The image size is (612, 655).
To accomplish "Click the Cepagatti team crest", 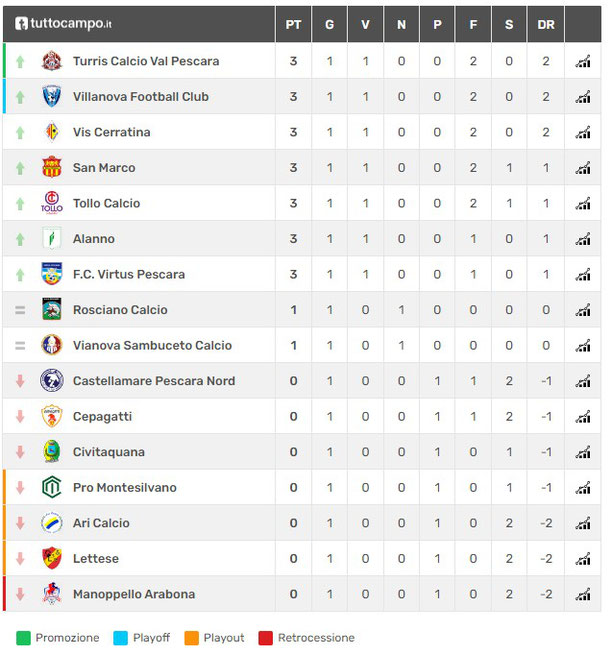I will click(x=52, y=416).
